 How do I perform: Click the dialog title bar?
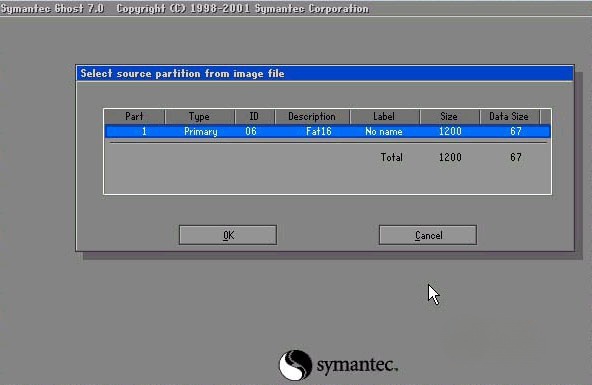[x=325, y=73]
